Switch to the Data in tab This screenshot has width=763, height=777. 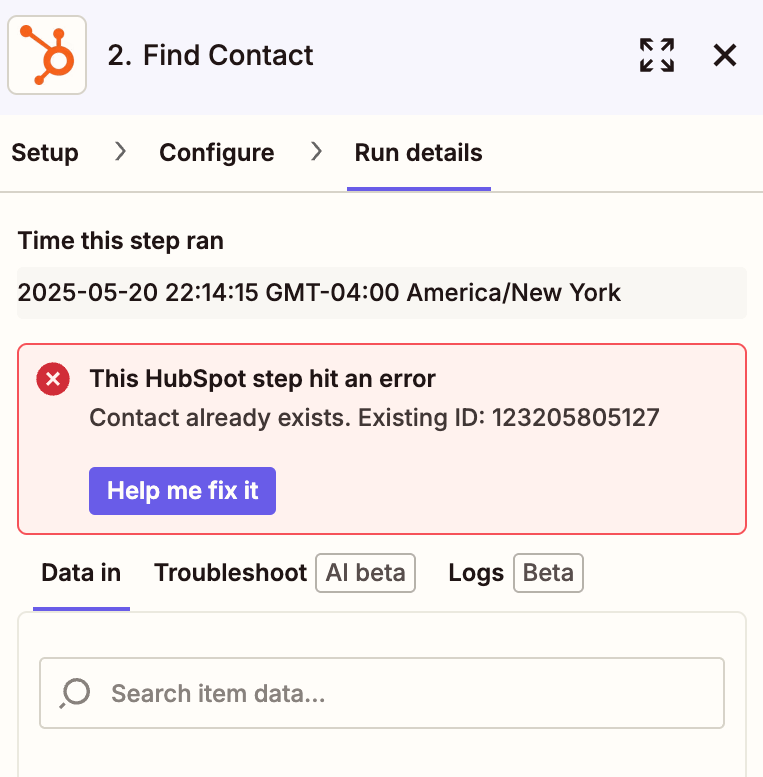pos(81,573)
